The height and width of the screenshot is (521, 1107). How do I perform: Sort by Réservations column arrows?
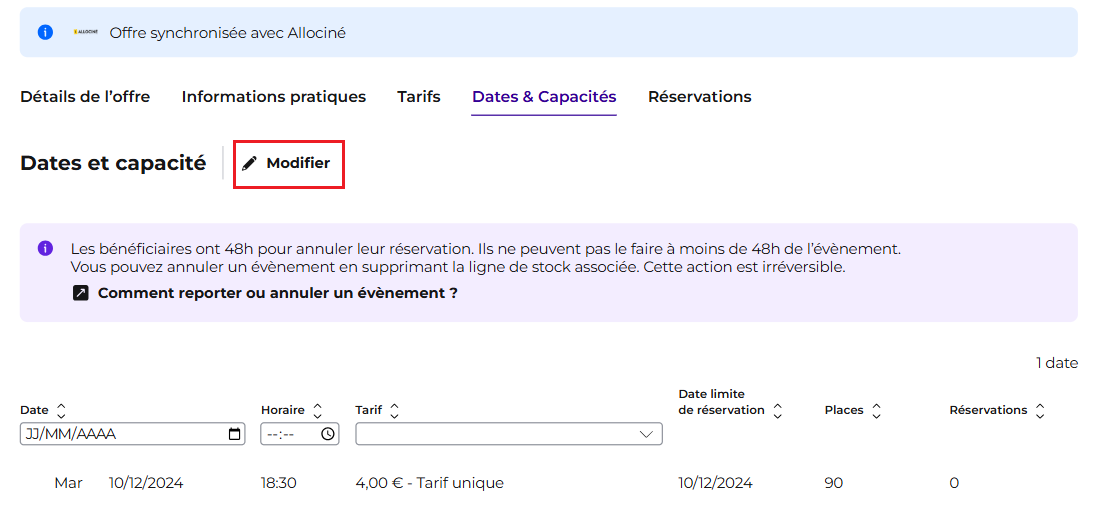pos(1039,410)
